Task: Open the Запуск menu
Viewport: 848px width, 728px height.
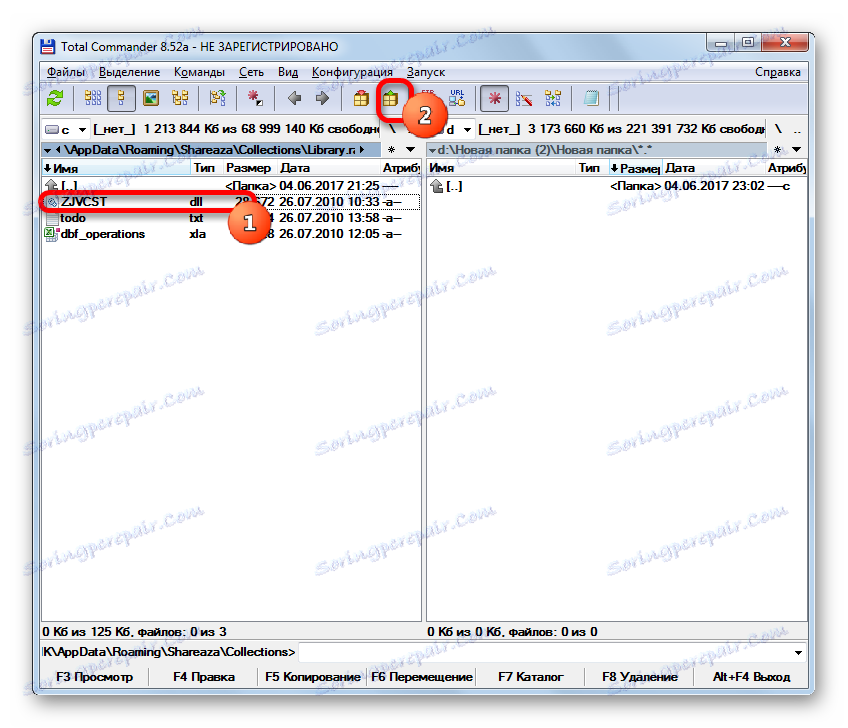Action: point(426,72)
